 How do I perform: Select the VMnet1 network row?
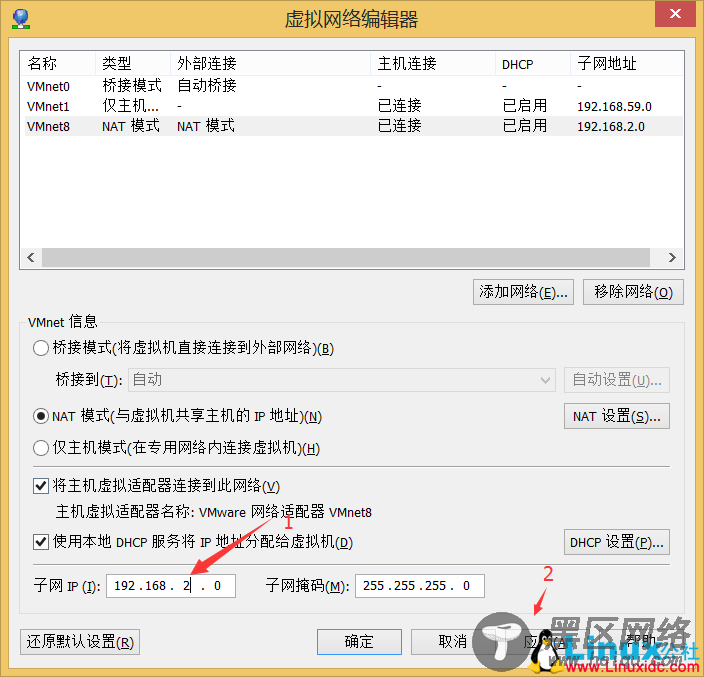tap(354, 106)
